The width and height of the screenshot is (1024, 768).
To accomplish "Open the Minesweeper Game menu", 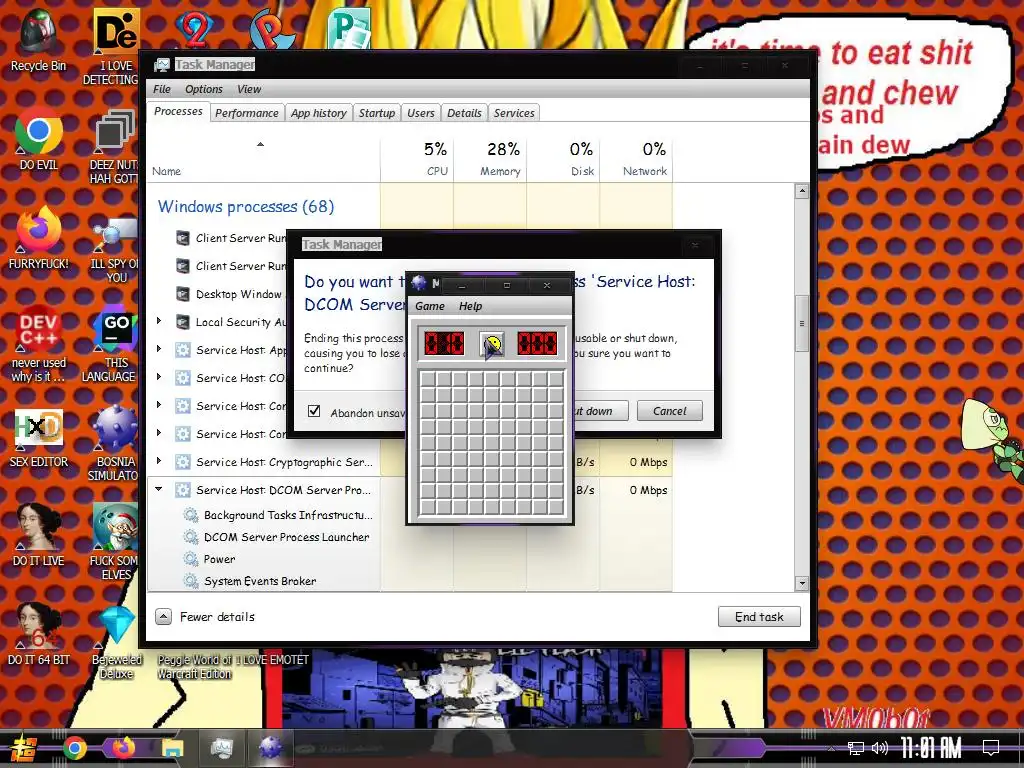I will click(x=430, y=306).
